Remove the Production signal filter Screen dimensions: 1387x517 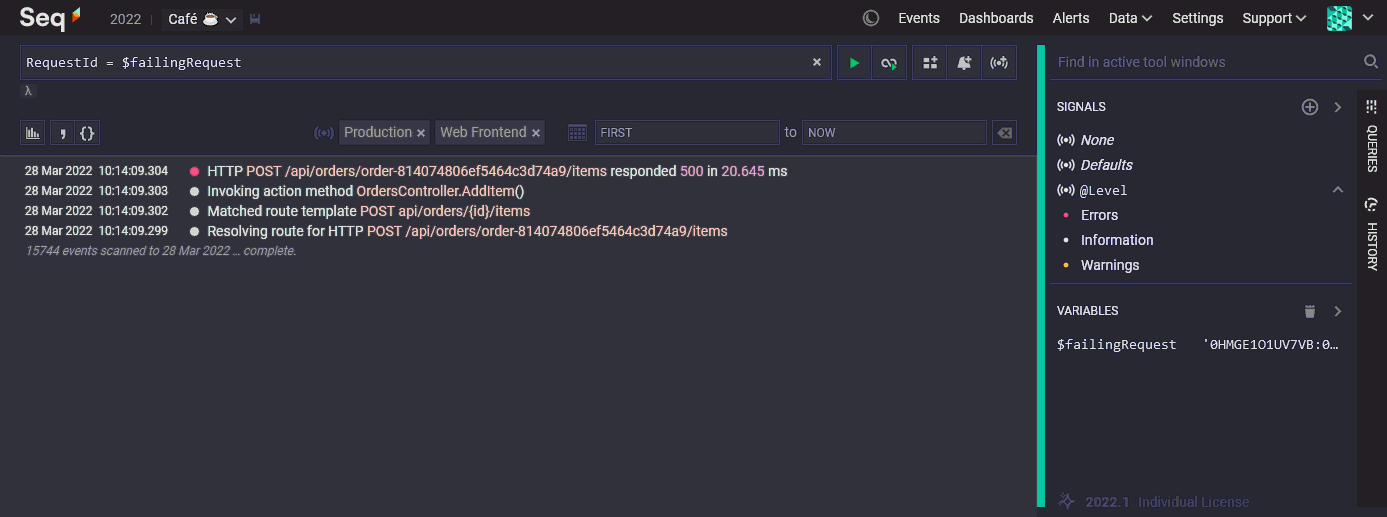pos(421,133)
